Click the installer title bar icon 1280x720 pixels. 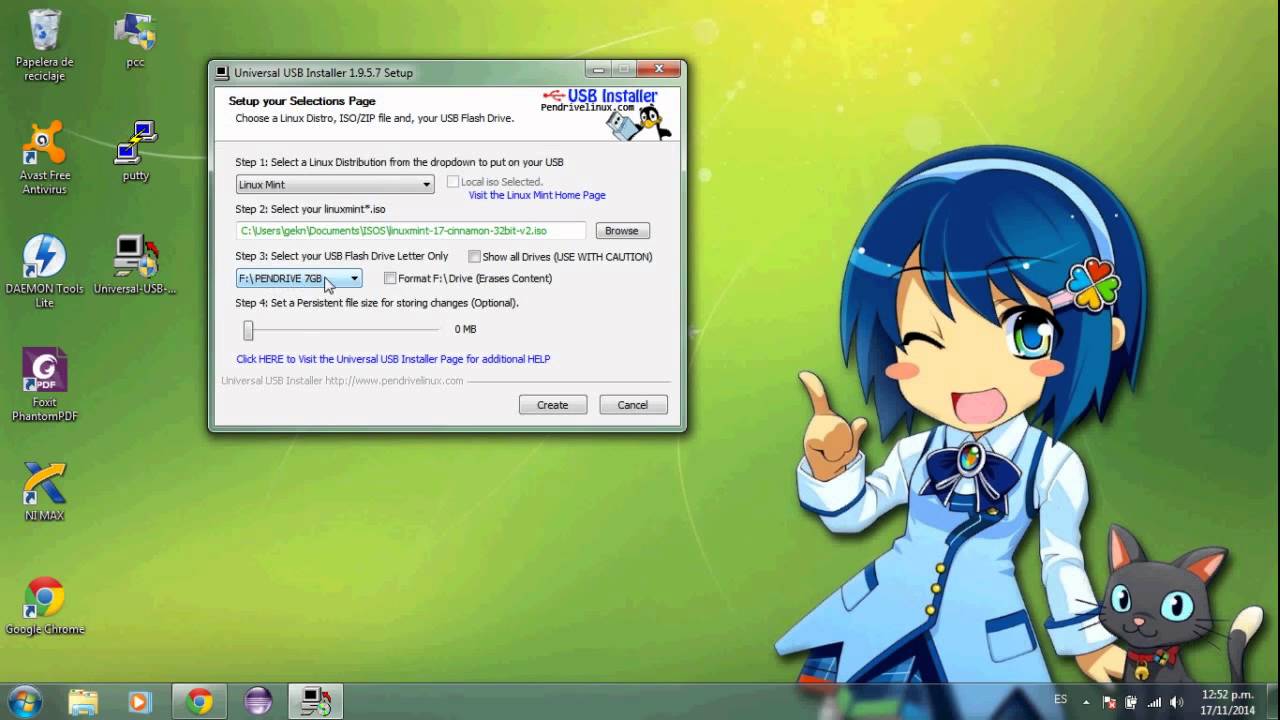tap(222, 72)
